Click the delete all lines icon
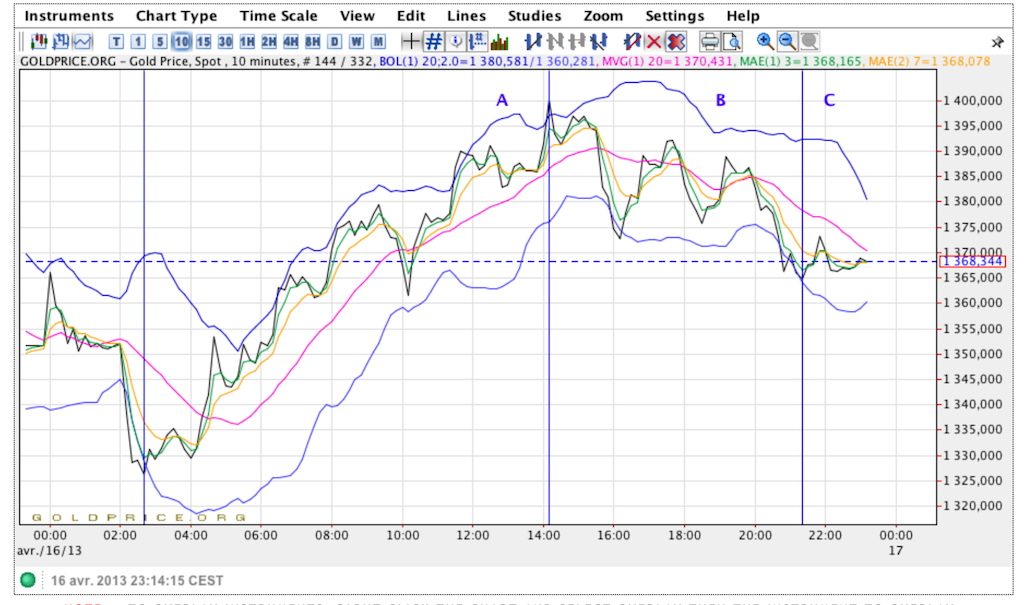The image size is (1024, 605). (676, 42)
